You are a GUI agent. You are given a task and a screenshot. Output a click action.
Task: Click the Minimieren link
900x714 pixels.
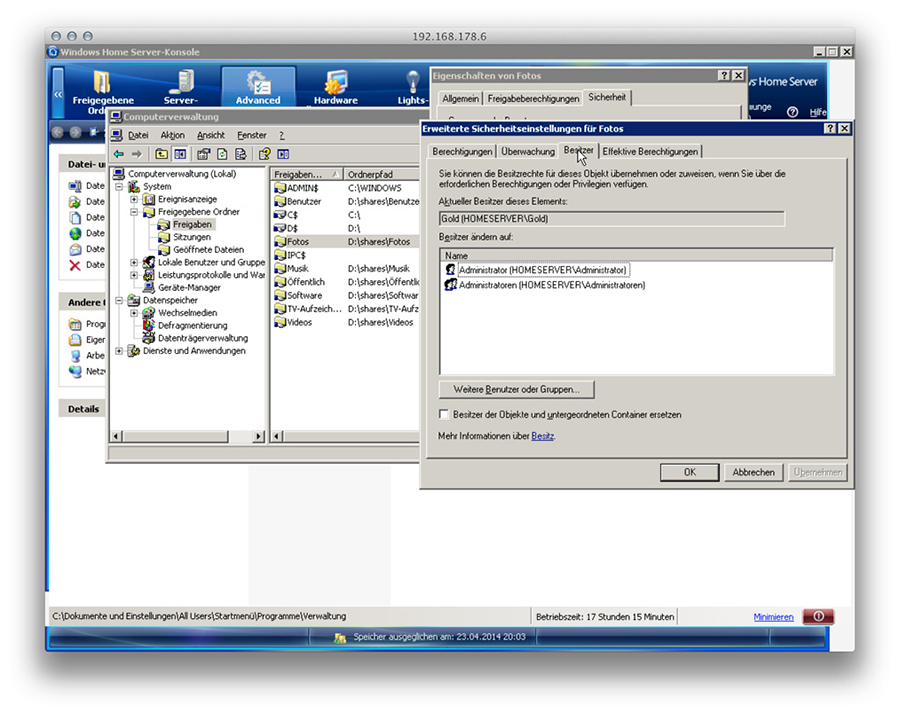tap(773, 617)
